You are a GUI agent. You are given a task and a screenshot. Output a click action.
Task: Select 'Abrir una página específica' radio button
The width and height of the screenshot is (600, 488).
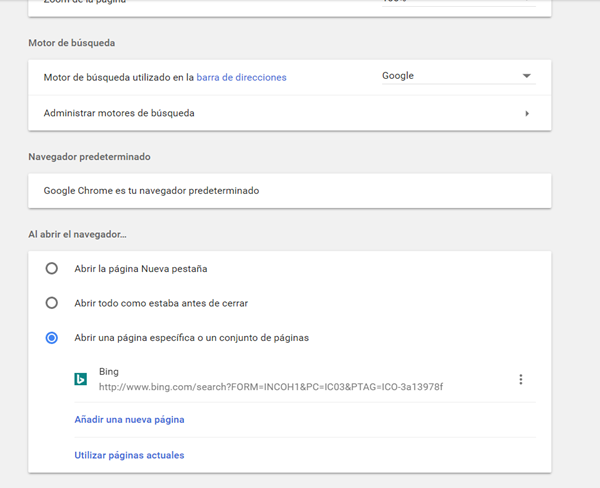pyautogui.click(x=52, y=338)
